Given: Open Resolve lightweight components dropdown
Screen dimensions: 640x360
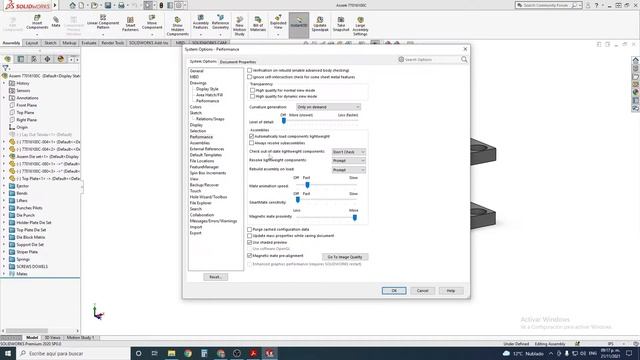Looking at the screenshot, I should (349, 161).
